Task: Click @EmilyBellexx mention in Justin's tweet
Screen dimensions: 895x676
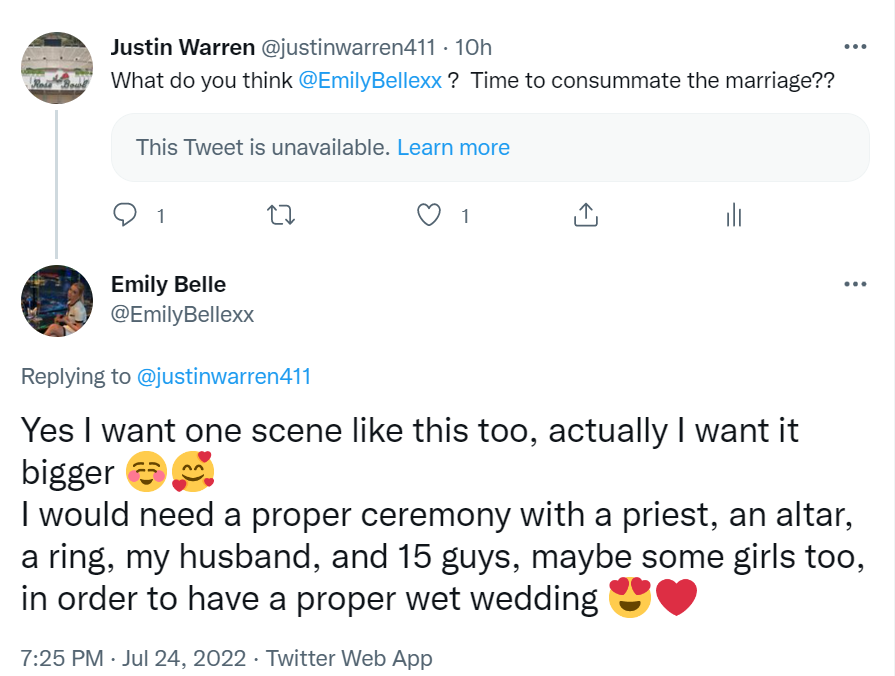Action: 369,81
